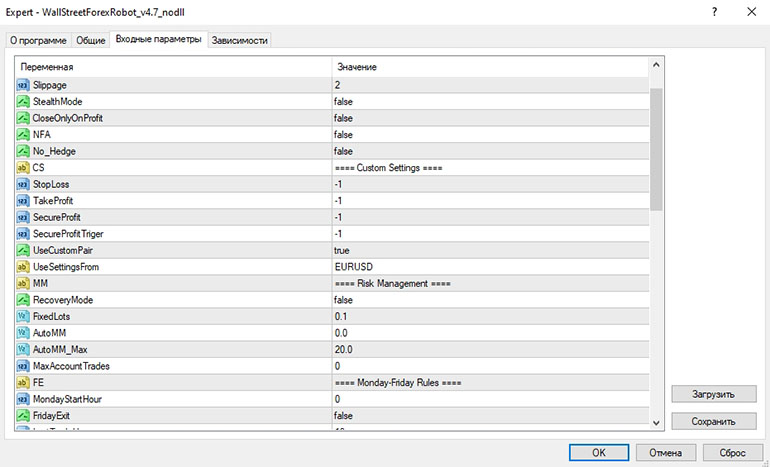Click the 'Отмена' cancel button
The image size is (770, 467).
pos(666,452)
